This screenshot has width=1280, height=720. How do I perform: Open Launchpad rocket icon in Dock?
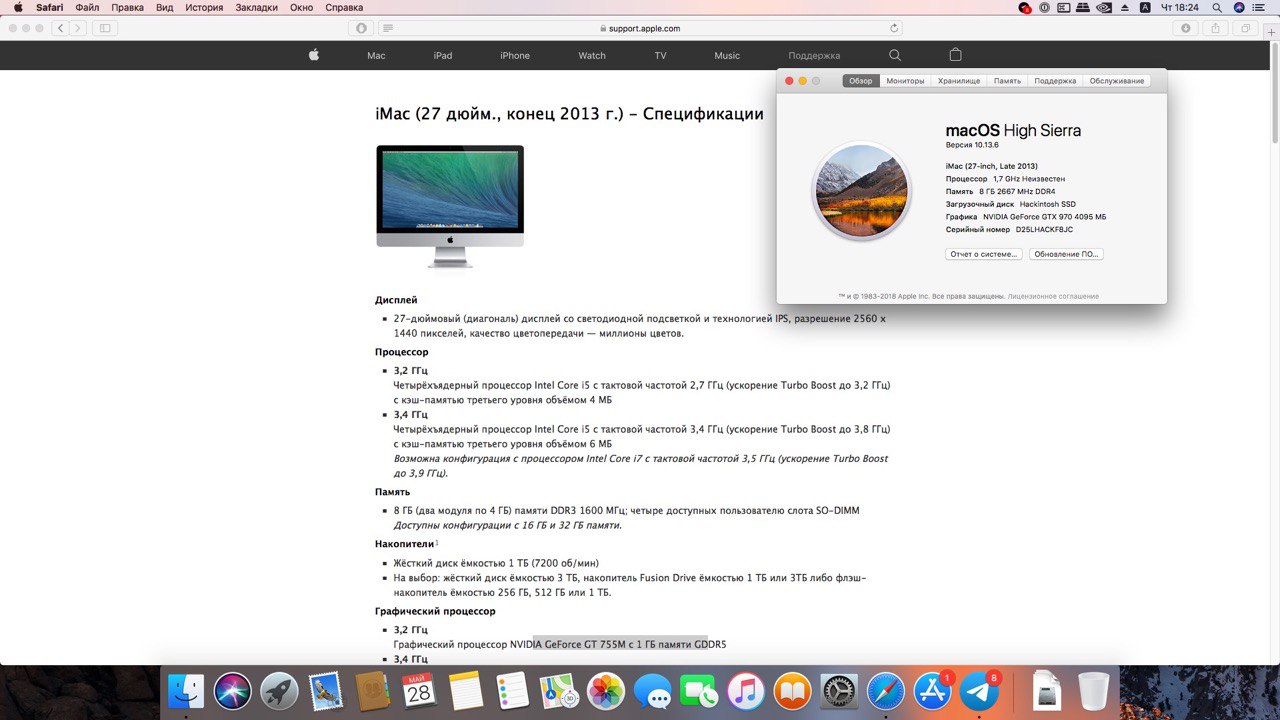click(x=279, y=691)
